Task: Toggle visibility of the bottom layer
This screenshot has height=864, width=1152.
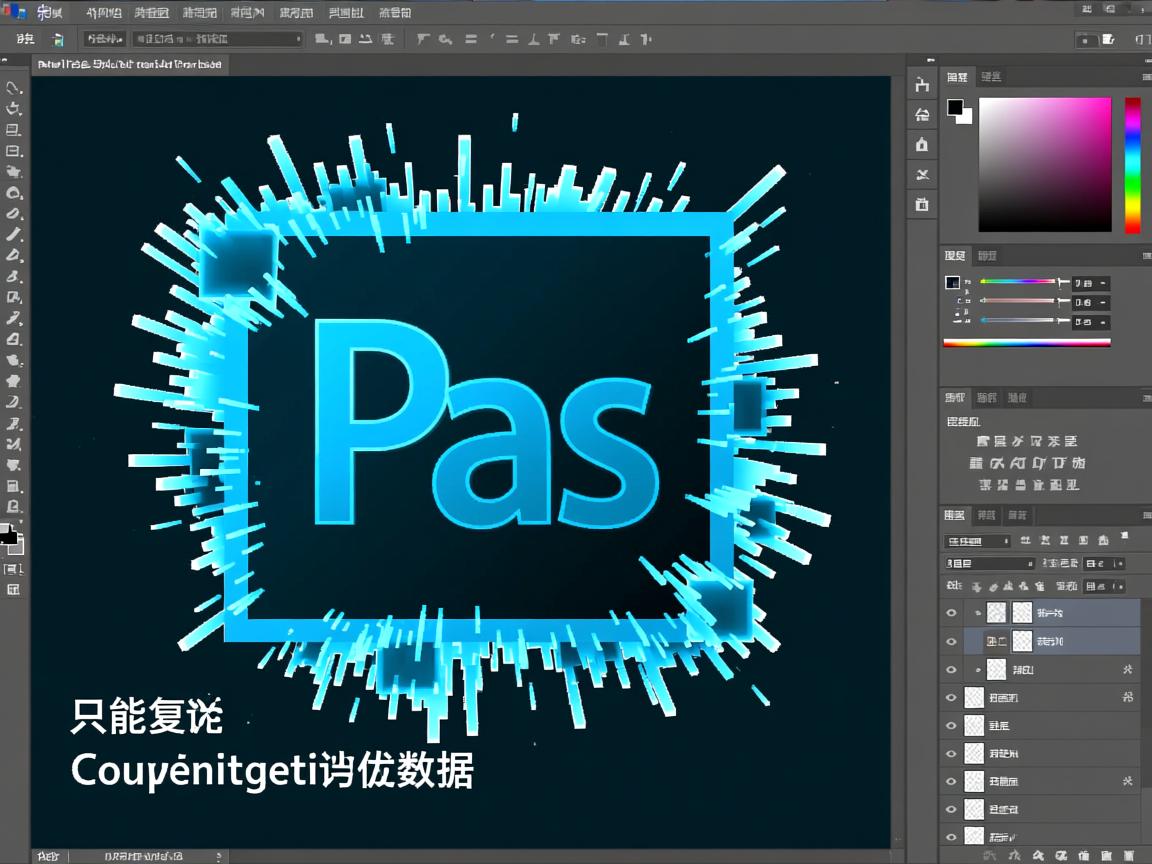Action: pyautogui.click(x=950, y=837)
